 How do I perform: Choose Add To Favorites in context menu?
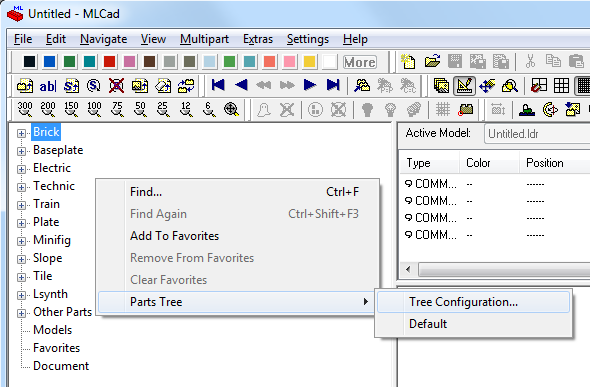[x=238, y=236]
